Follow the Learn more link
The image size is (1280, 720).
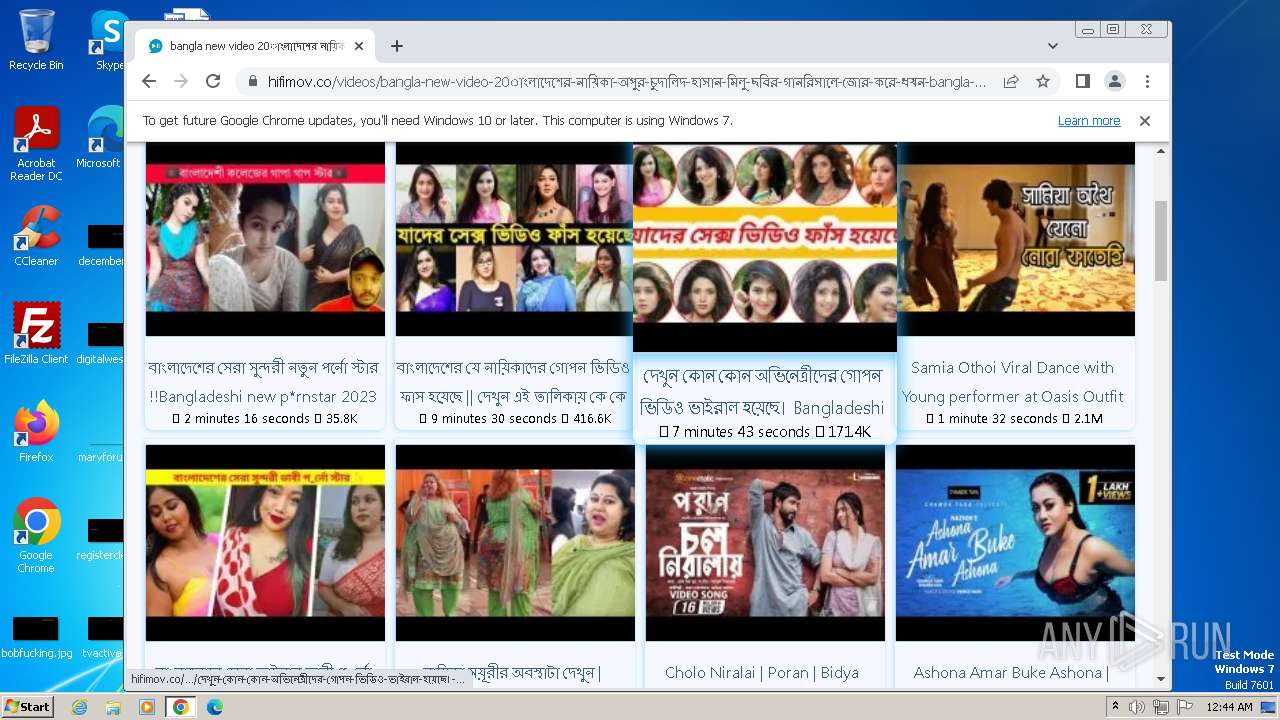1089,121
